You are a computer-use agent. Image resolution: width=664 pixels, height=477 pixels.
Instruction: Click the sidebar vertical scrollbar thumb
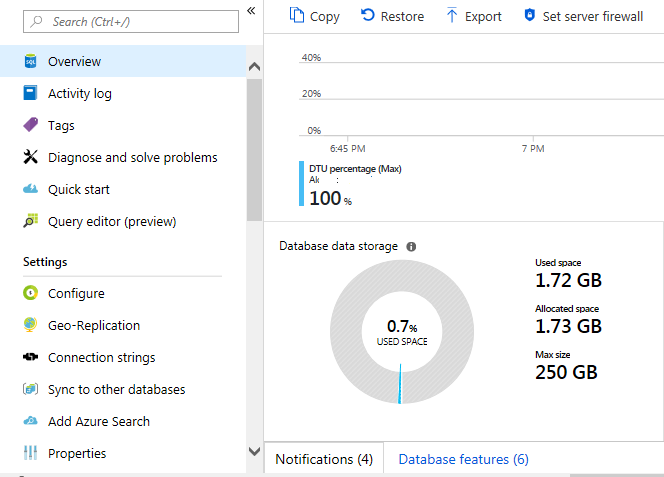pos(255,150)
